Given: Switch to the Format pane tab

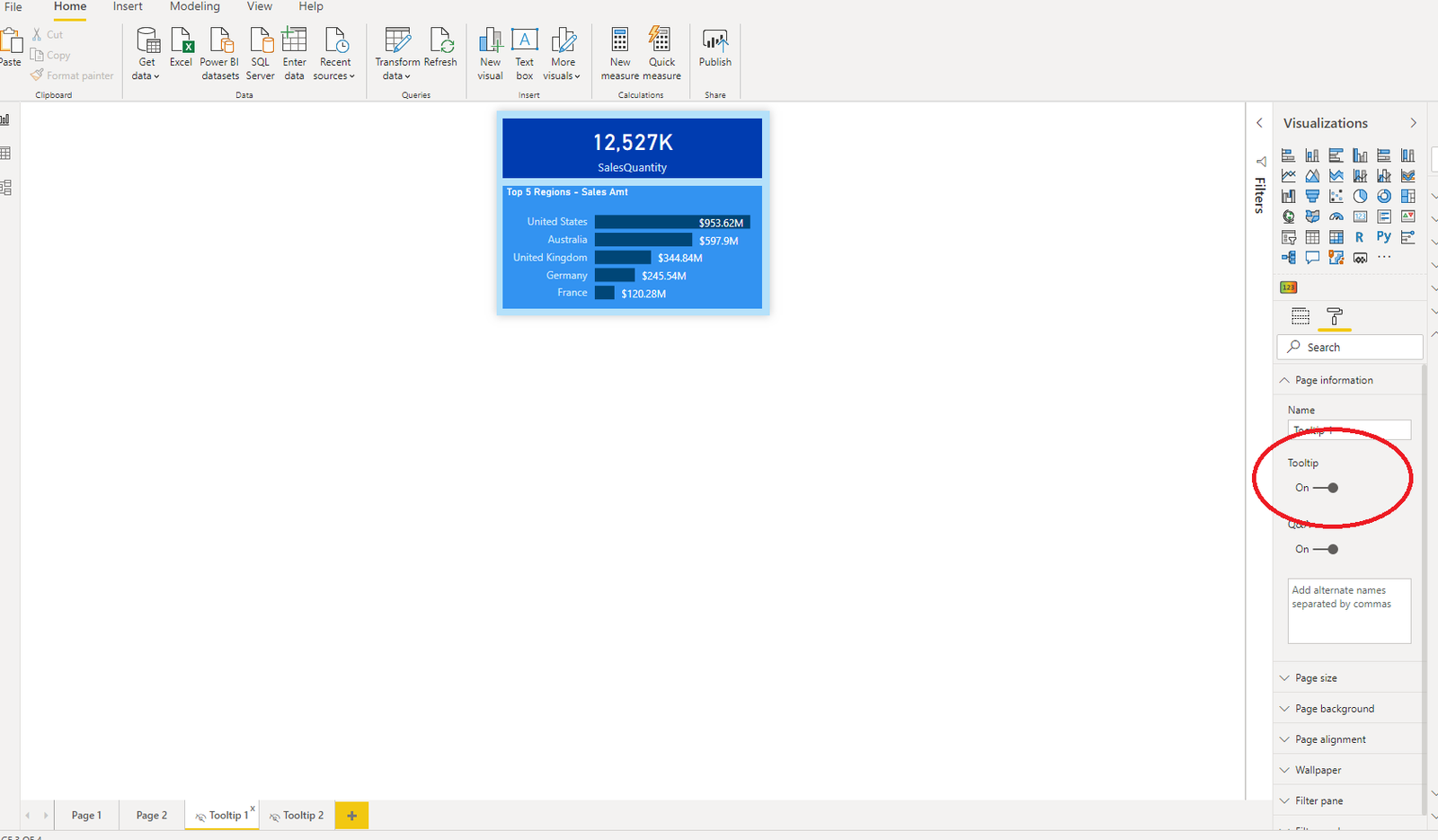Looking at the screenshot, I should (1336, 317).
